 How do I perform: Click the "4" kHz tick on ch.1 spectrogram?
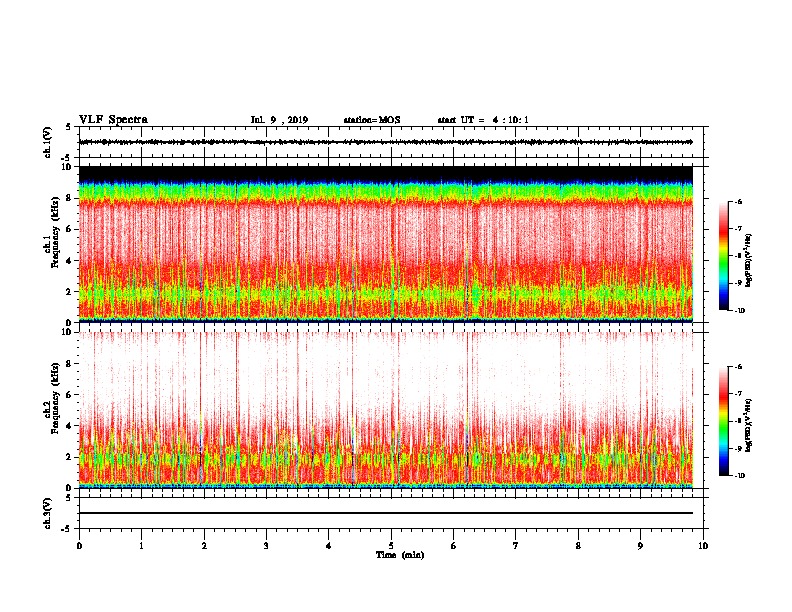coord(68,261)
